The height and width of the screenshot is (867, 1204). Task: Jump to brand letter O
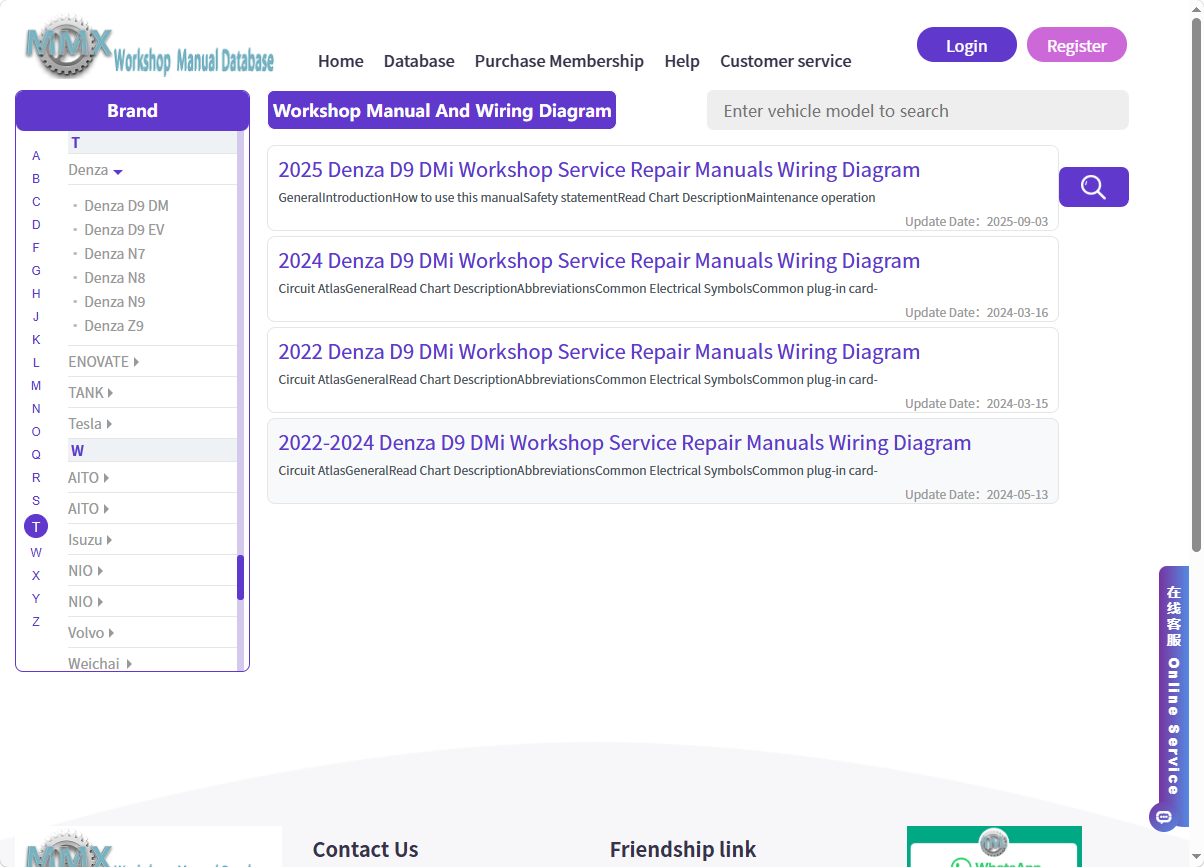pos(36,432)
